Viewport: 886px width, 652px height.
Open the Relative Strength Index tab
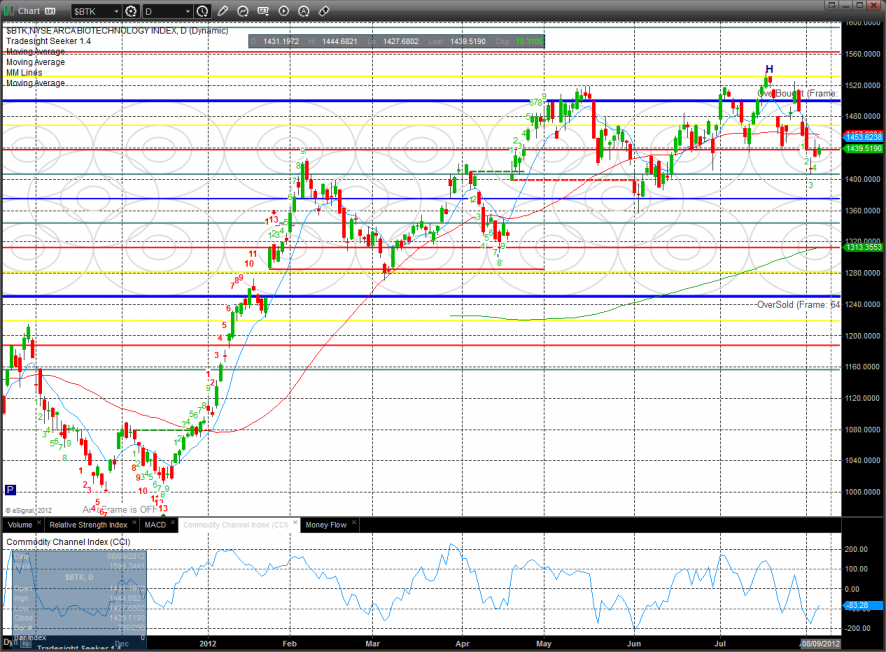pyautogui.click(x=88, y=524)
